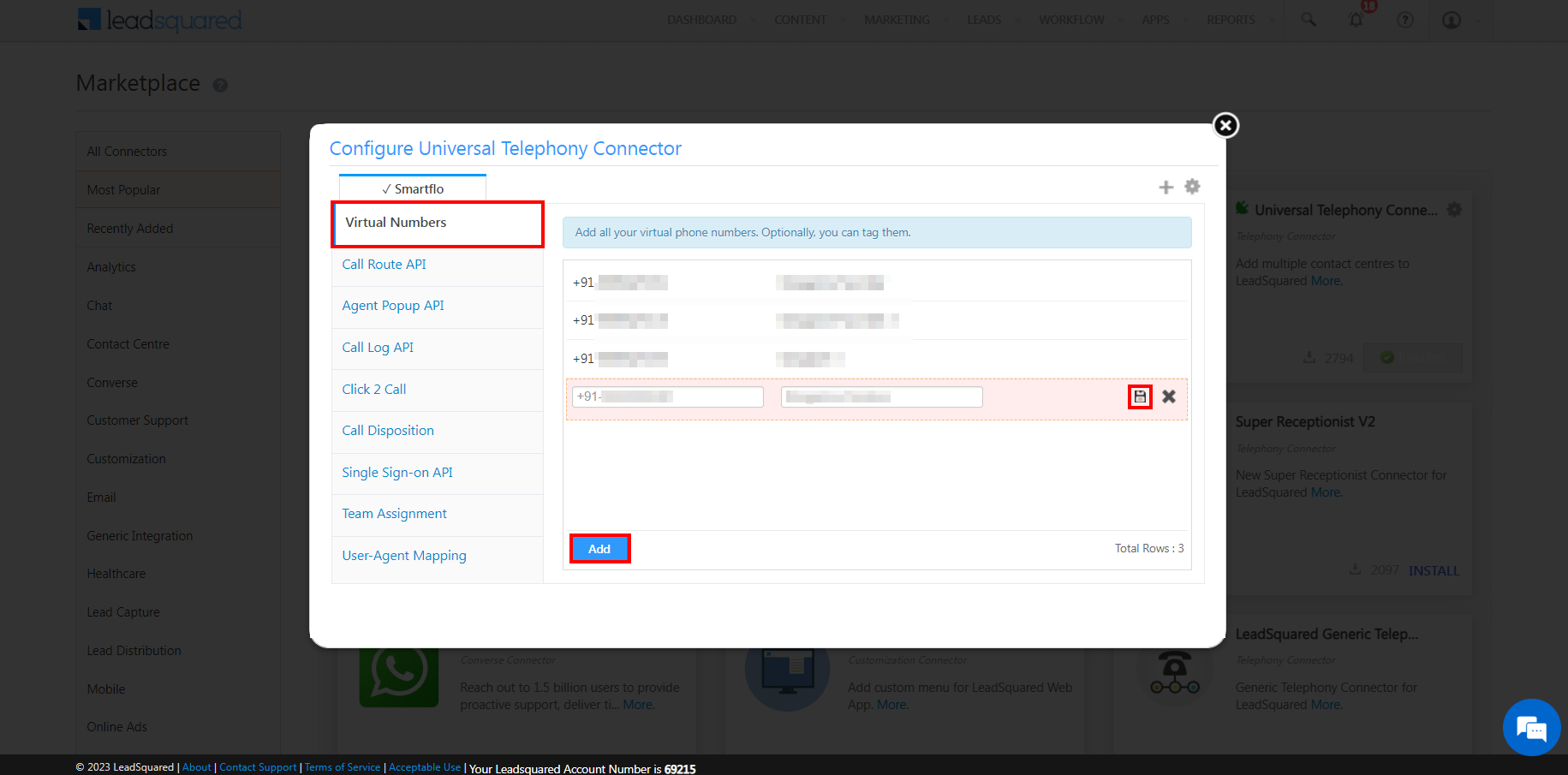
Task: Select Email category
Action: (x=178, y=498)
